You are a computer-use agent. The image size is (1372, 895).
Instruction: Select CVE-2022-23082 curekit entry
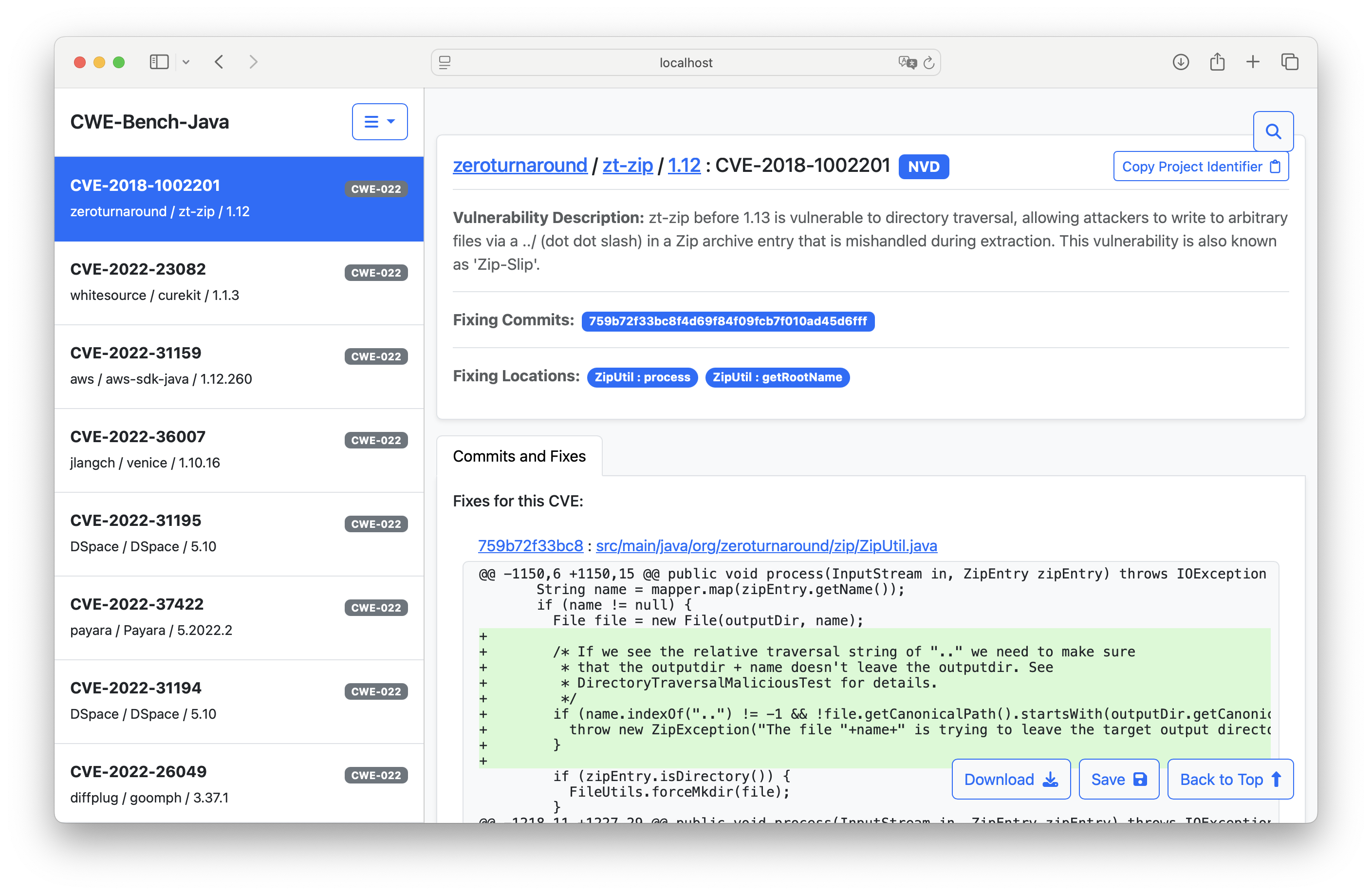[239, 283]
